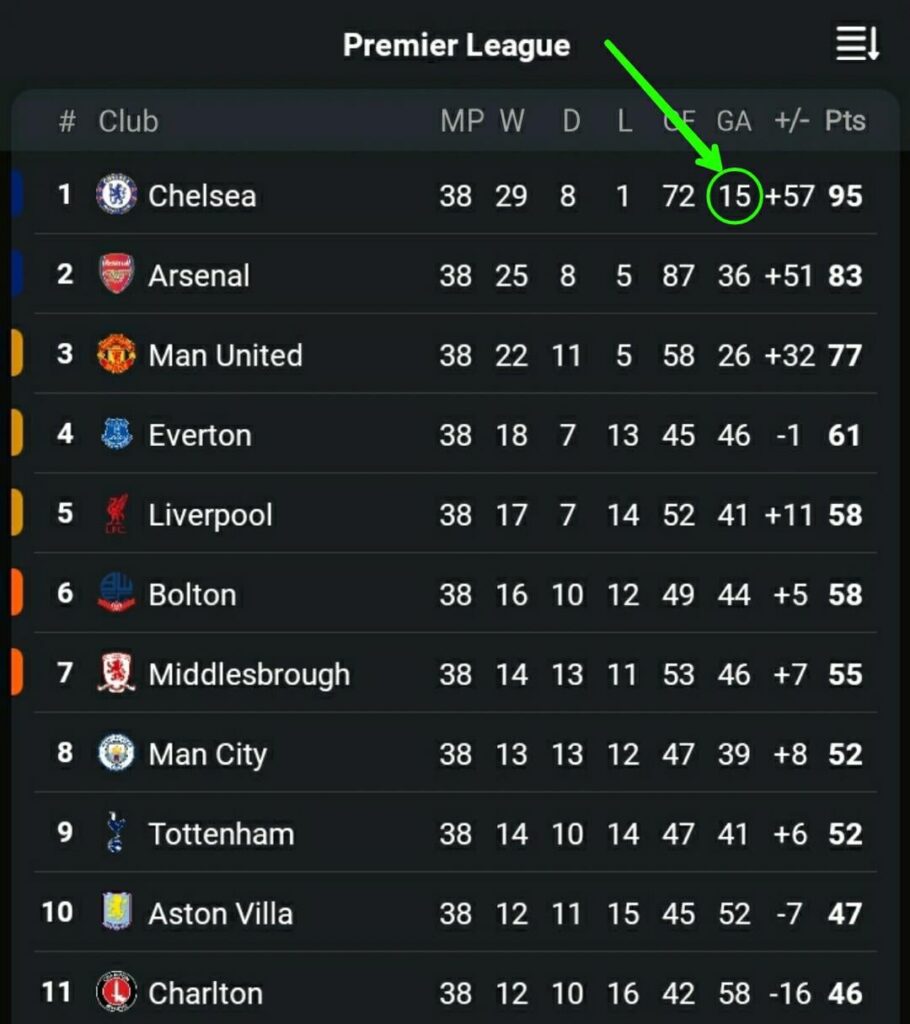The width and height of the screenshot is (910, 1024).
Task: Sort the table by Pts column
Action: [845, 121]
